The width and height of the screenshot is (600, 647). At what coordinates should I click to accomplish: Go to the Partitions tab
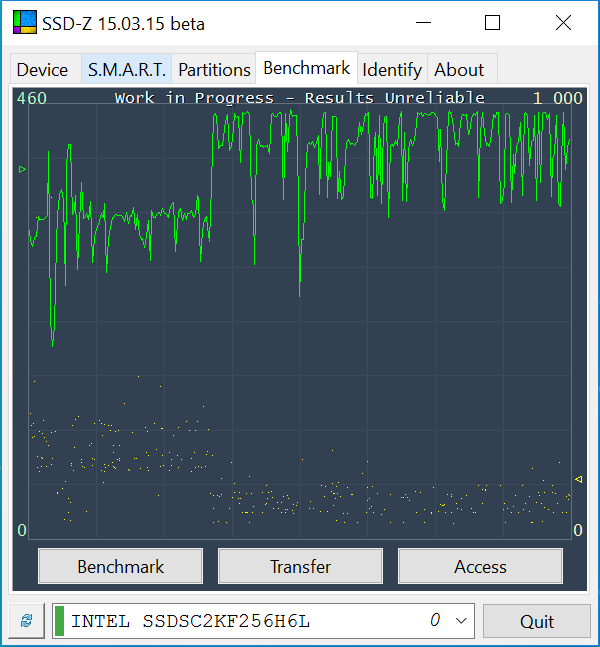(x=214, y=70)
